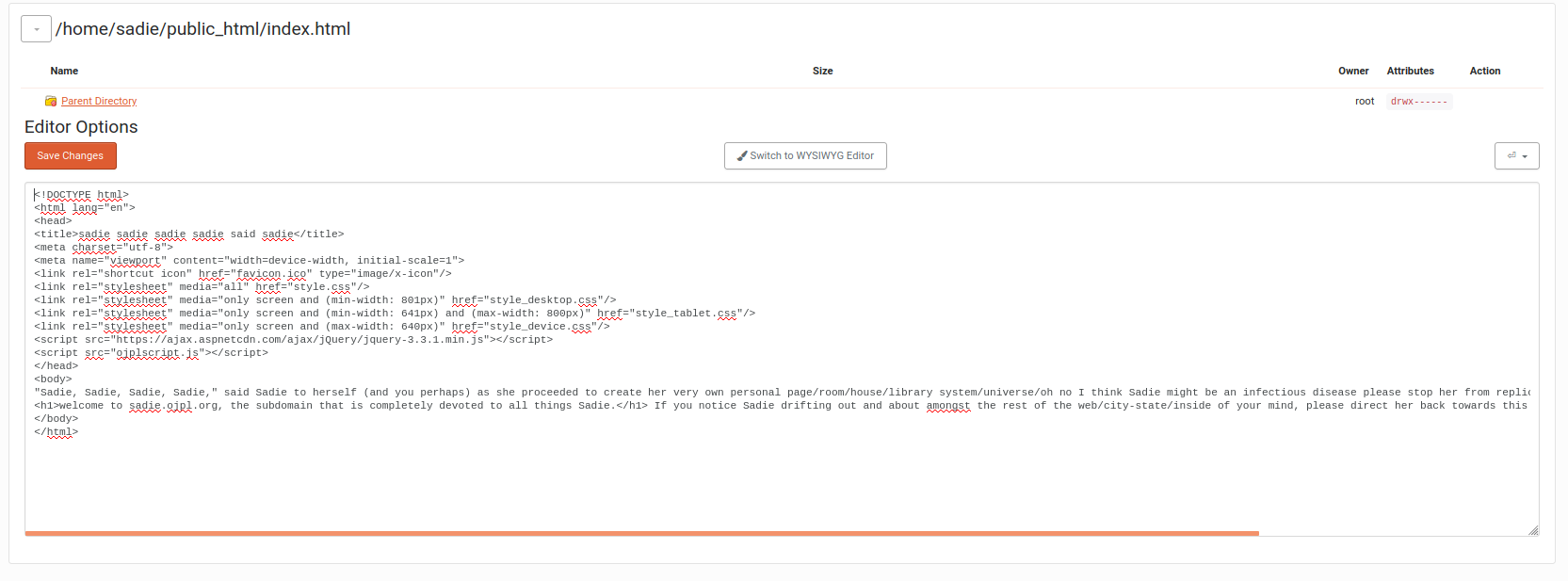Click the <!DOCTYPE html> line
The height and width of the screenshot is (581, 1568).
click(82, 195)
